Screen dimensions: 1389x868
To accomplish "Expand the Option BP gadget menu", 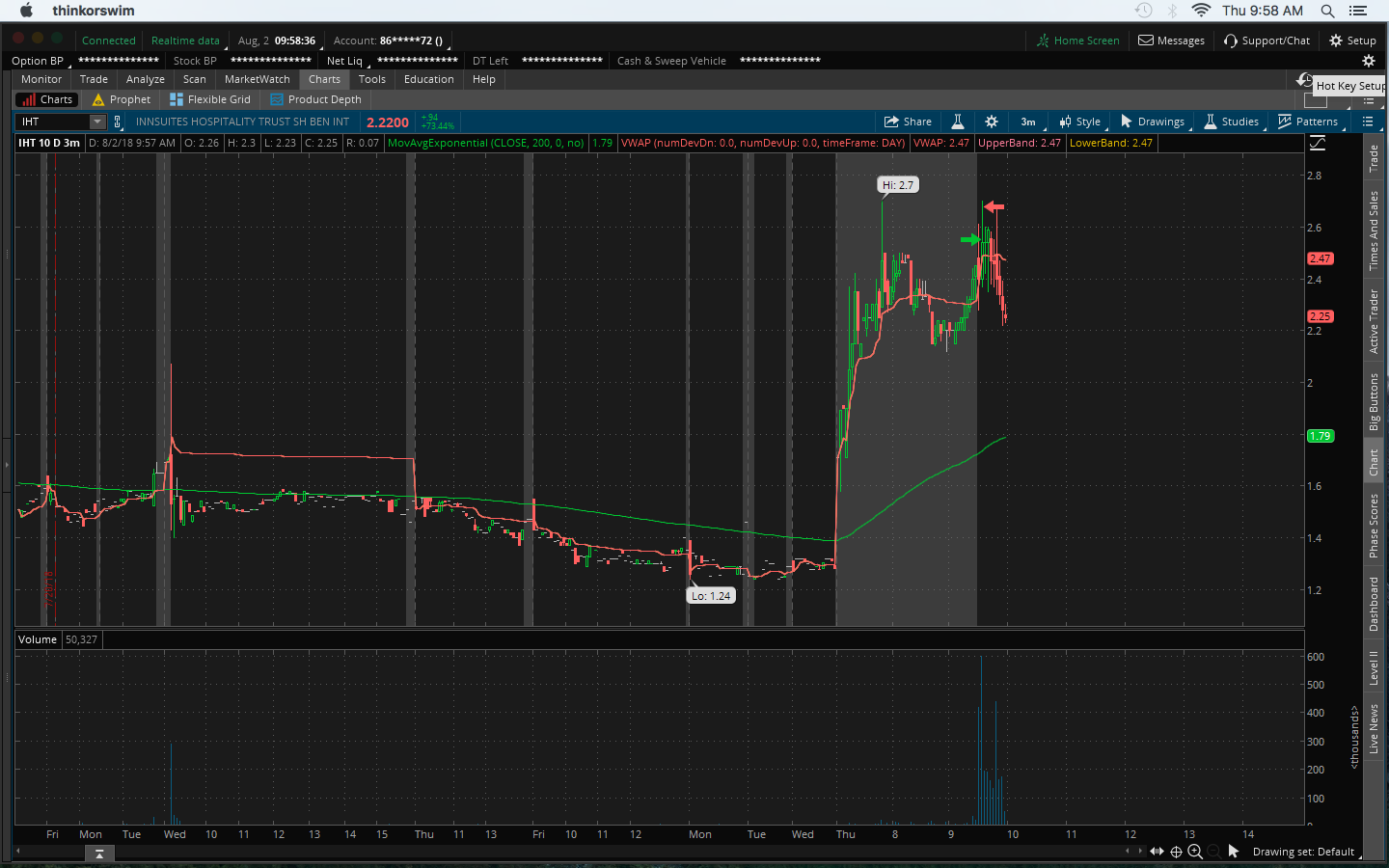I will [41, 61].
